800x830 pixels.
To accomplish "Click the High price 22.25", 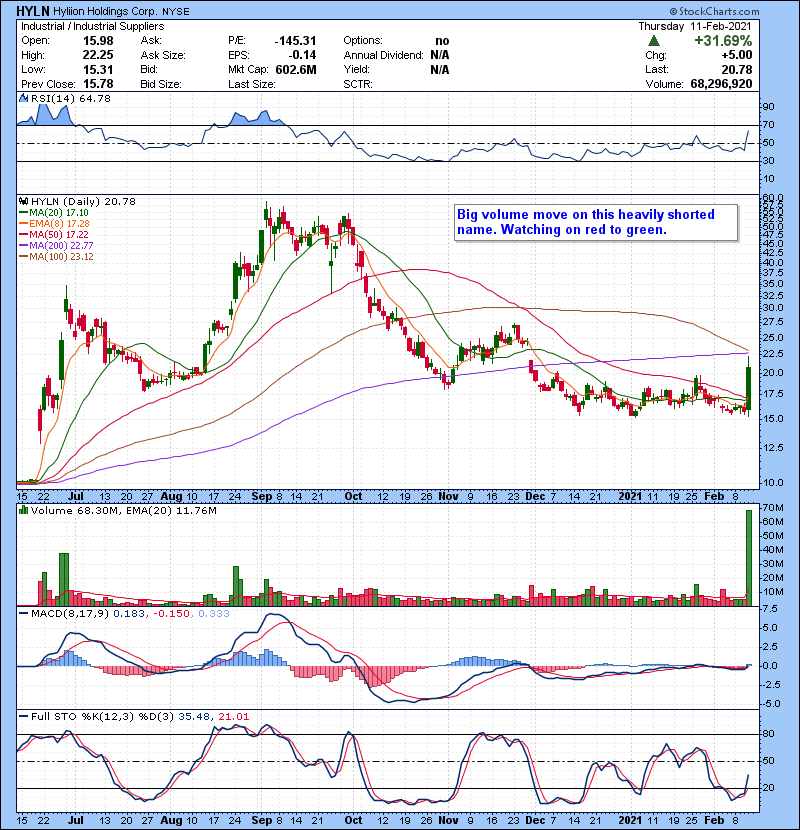I will point(98,55).
